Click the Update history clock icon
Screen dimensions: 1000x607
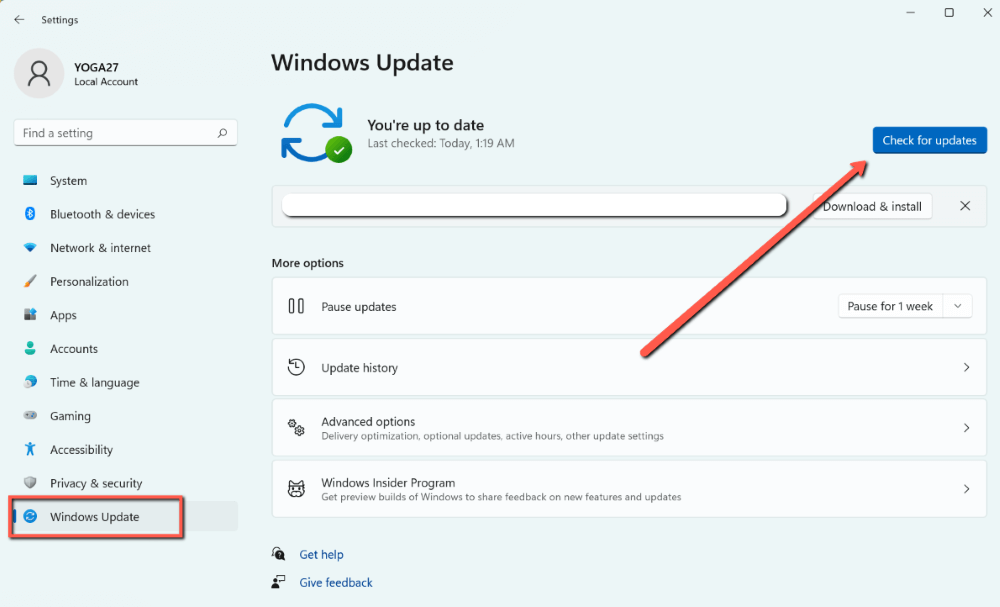296,367
